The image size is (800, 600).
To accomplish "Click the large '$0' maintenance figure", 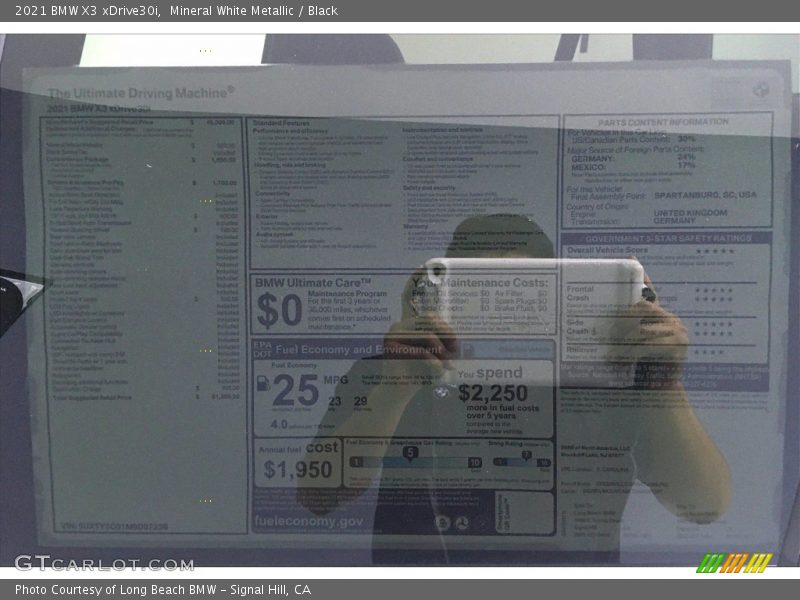I will (280, 310).
